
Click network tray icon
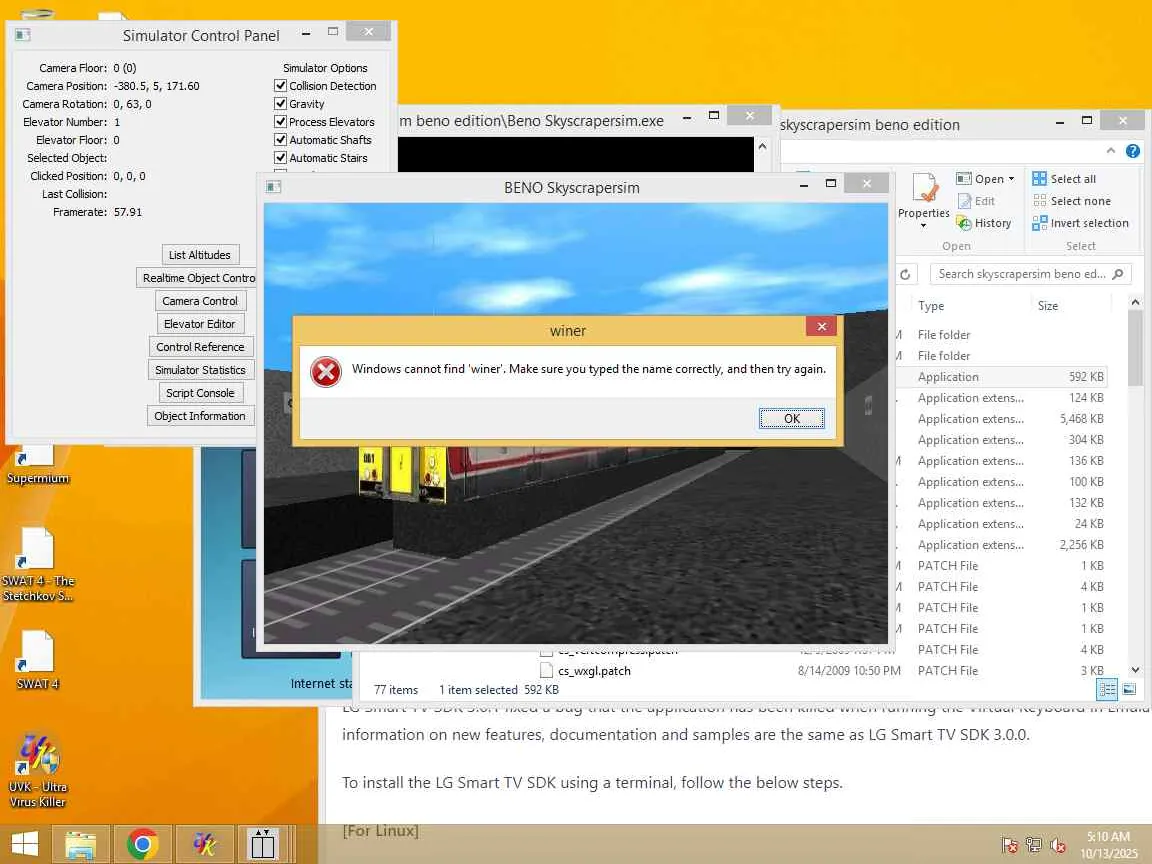click(x=1034, y=845)
